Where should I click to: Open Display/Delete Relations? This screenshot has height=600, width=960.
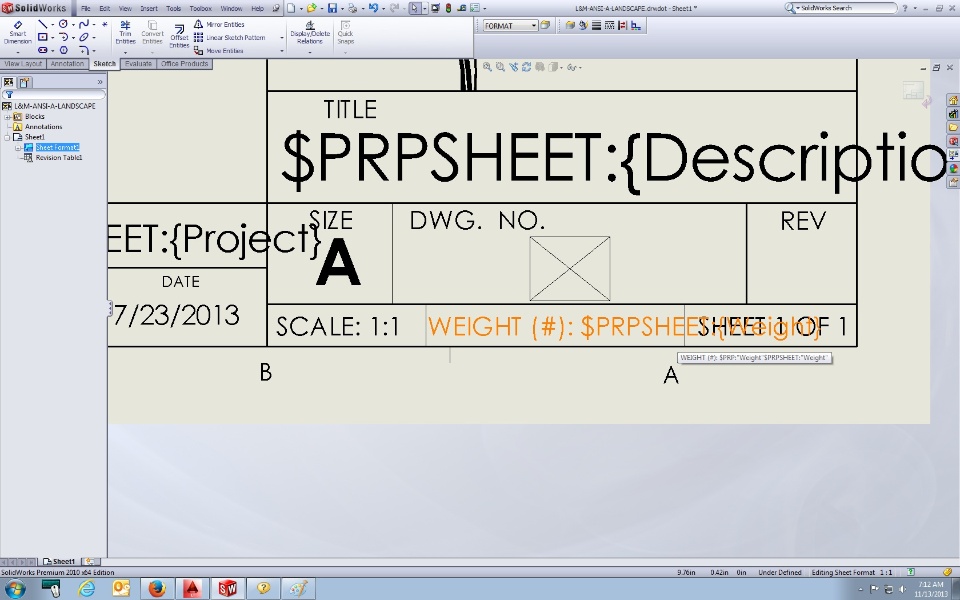point(310,33)
